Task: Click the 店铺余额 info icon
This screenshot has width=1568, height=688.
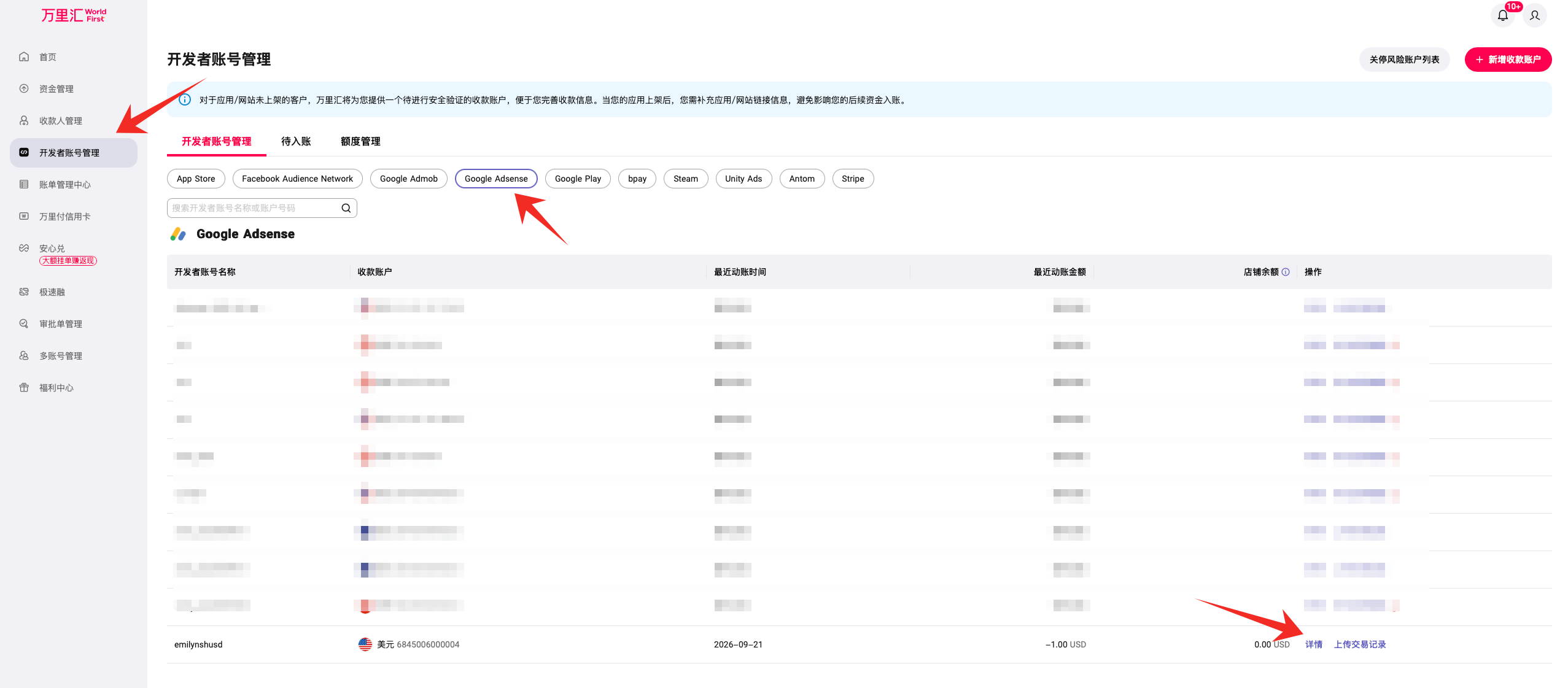Action: point(1286,272)
